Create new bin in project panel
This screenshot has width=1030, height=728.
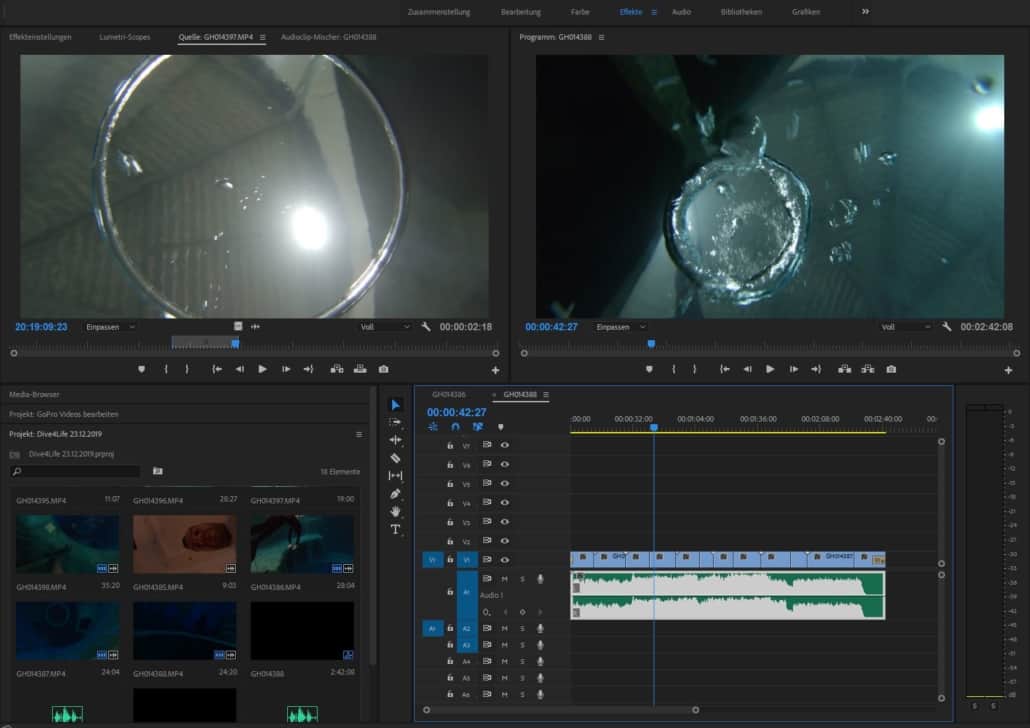pos(158,471)
